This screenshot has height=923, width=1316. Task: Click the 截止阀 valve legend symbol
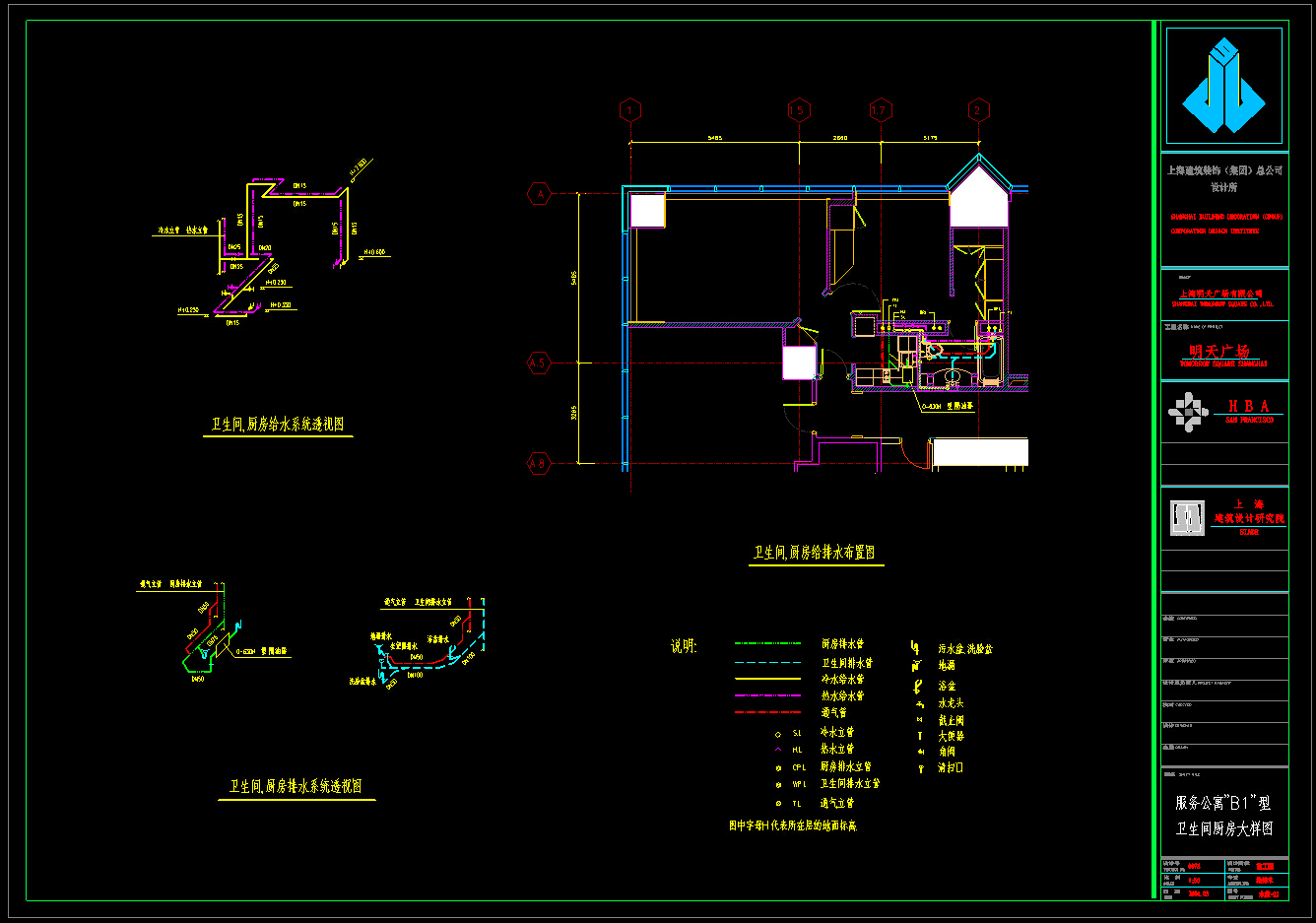pyautogui.click(x=919, y=720)
